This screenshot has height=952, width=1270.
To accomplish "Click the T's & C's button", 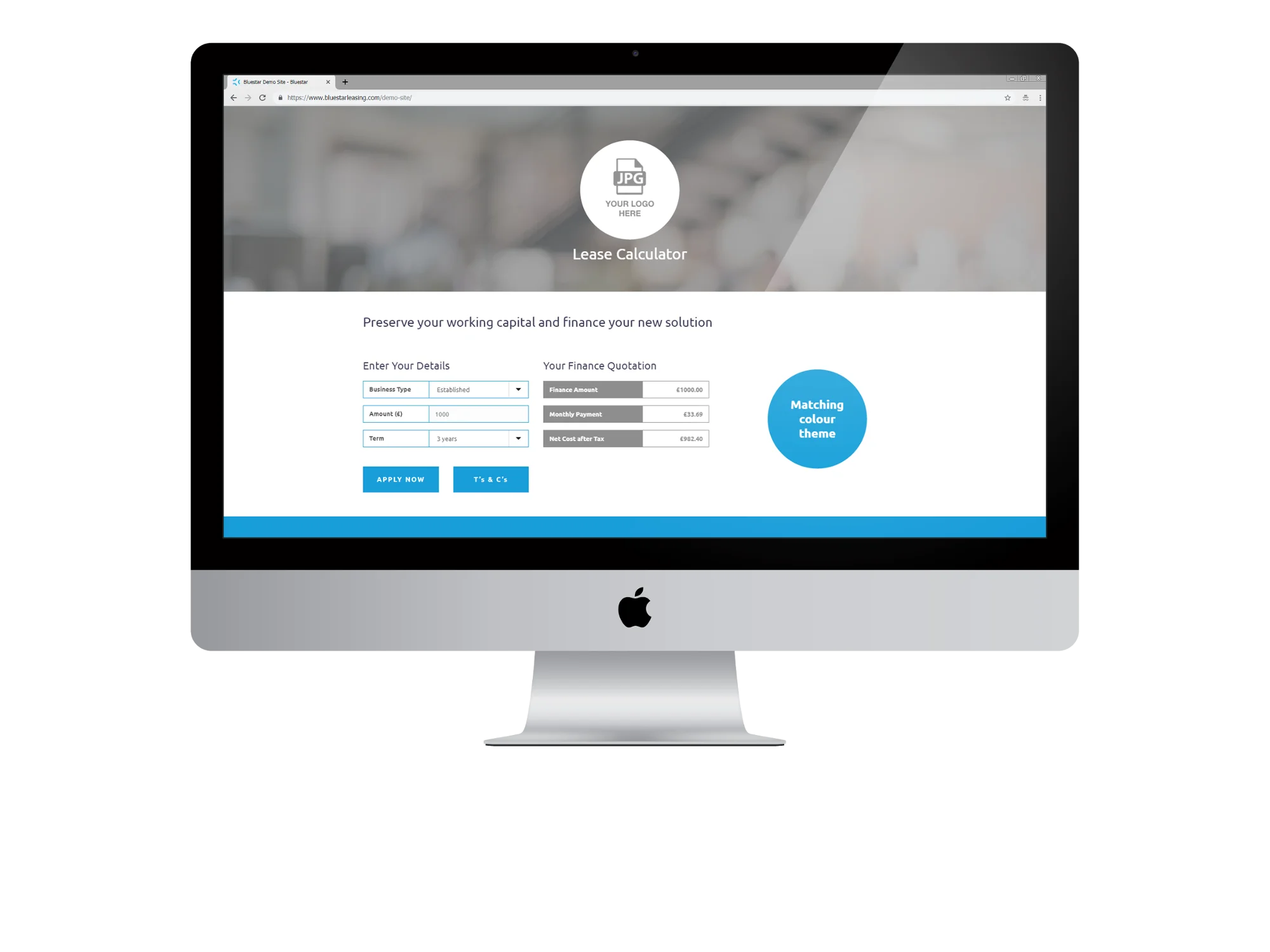I will coord(491,479).
